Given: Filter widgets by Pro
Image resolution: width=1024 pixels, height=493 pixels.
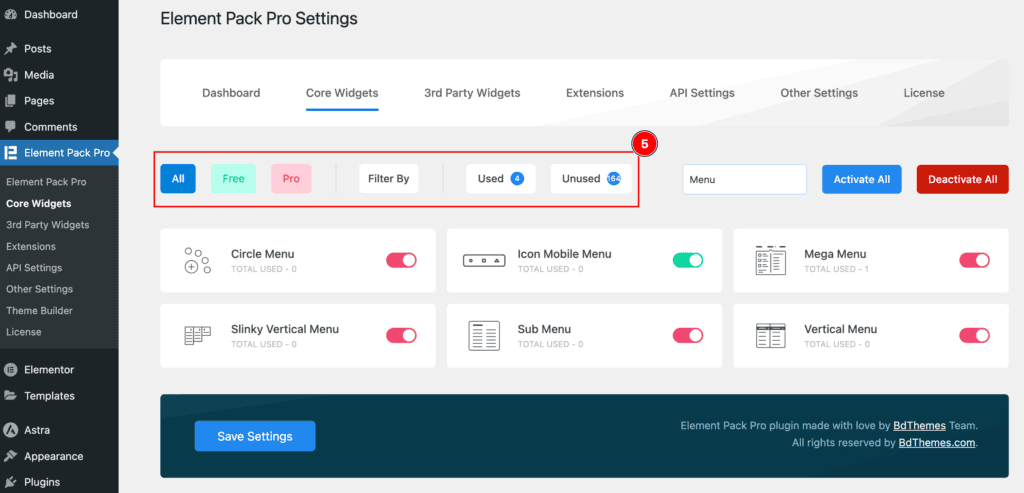Looking at the screenshot, I should coord(291,179).
